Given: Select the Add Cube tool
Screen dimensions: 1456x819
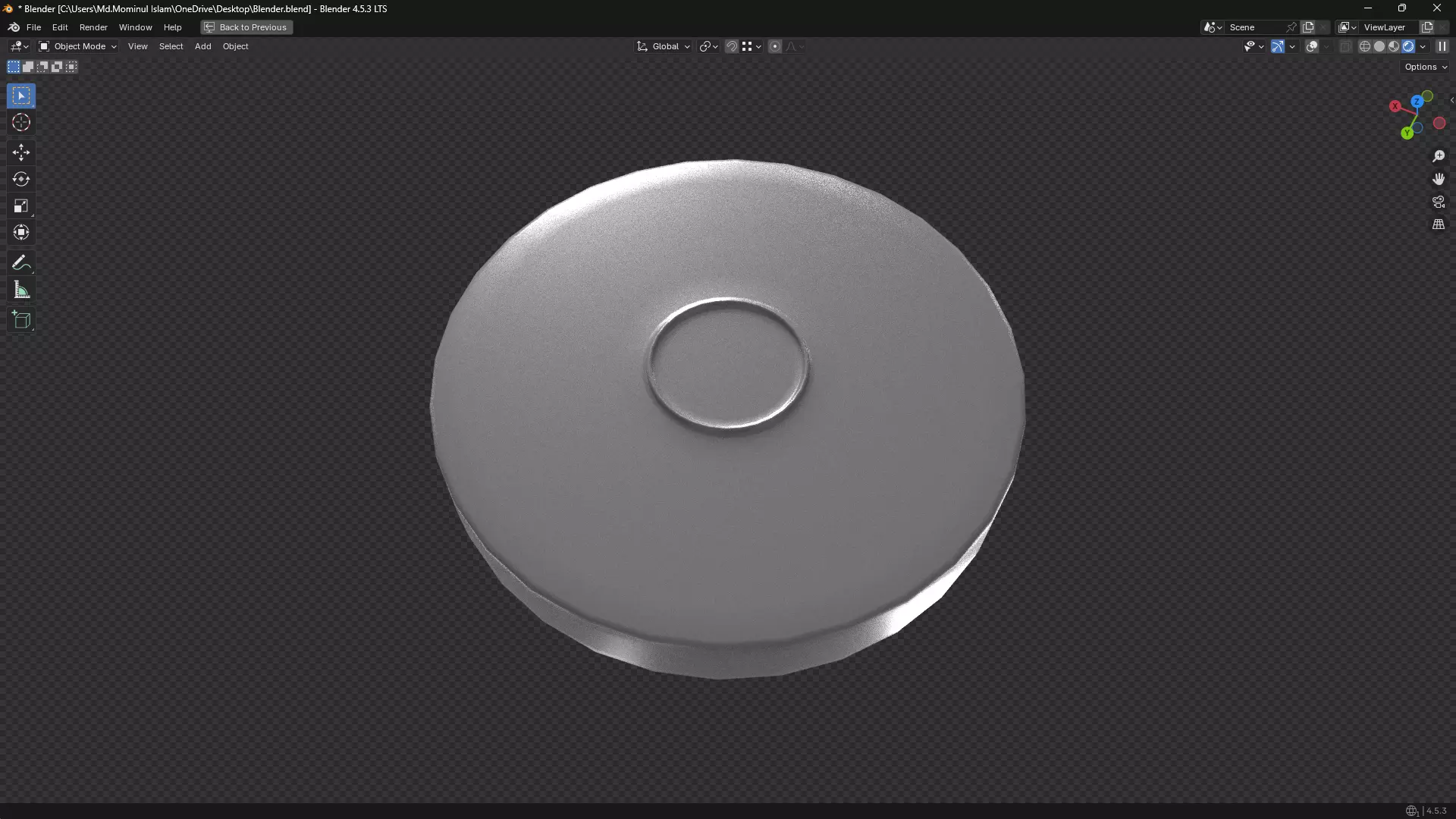Looking at the screenshot, I should pos(21,320).
